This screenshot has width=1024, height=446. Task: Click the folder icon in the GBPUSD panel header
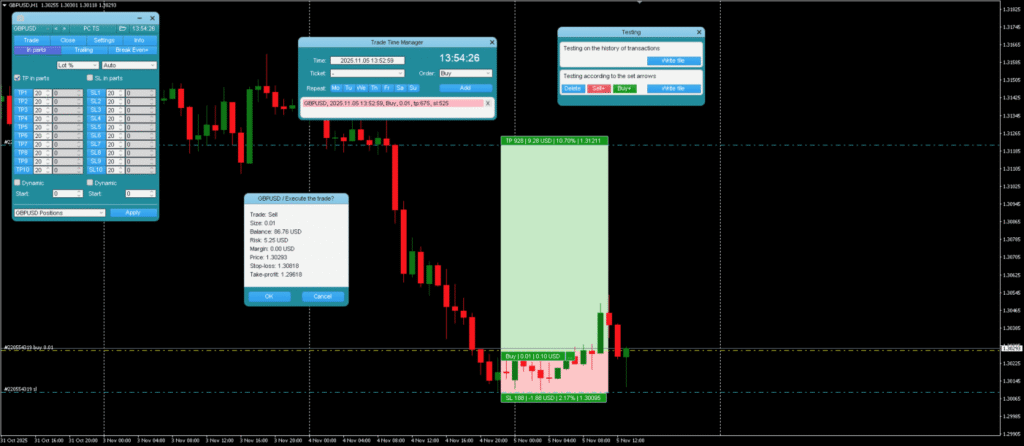123,29
